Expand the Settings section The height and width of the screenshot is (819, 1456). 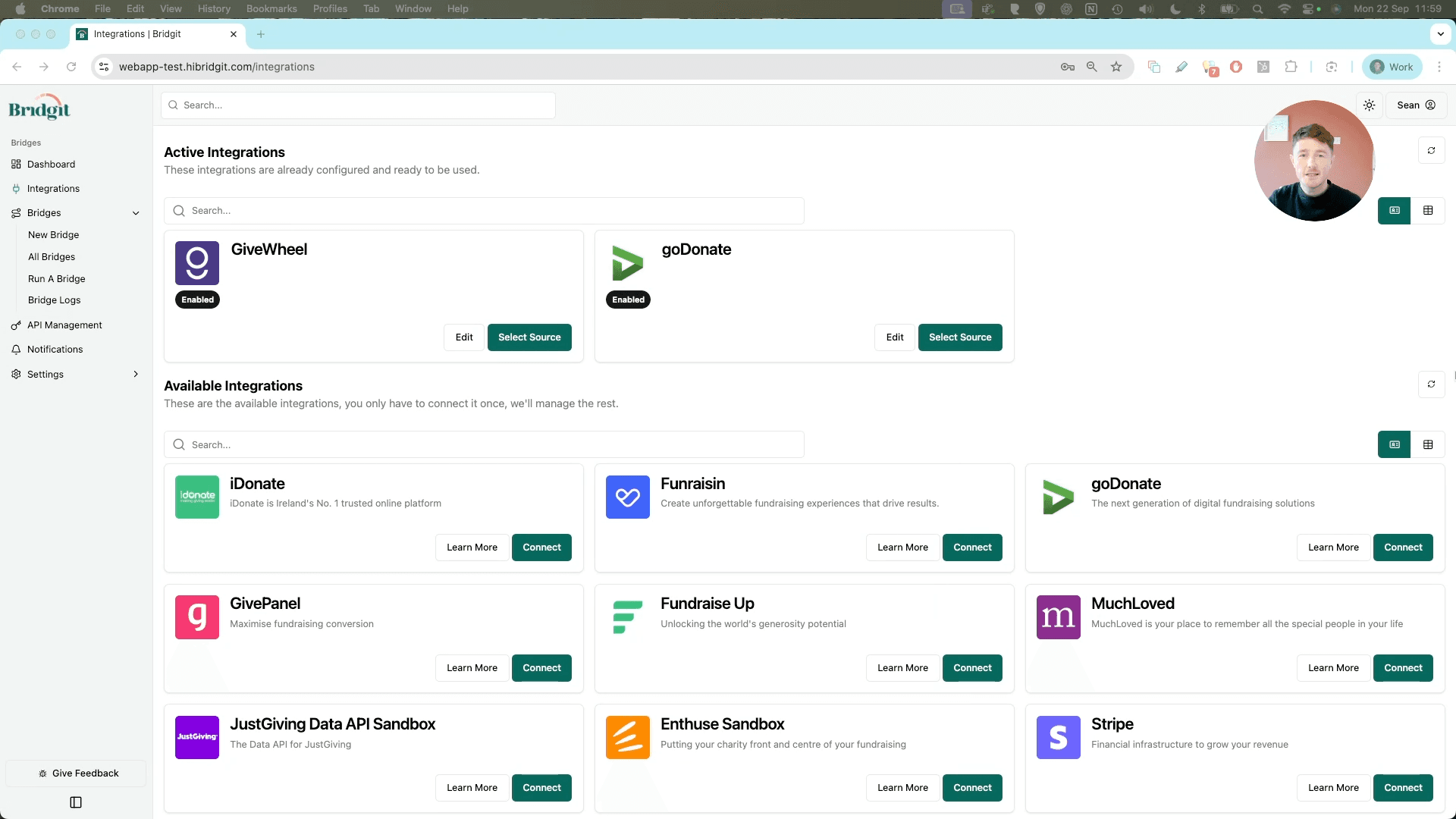pyautogui.click(x=136, y=374)
